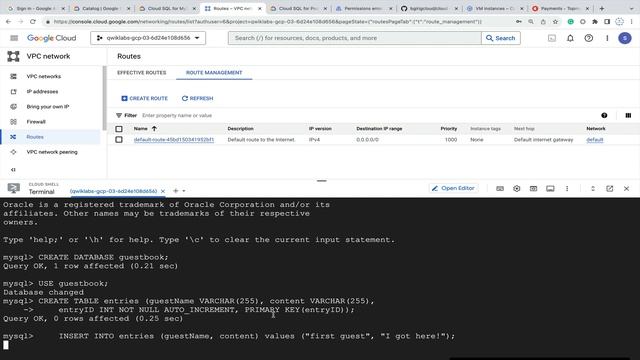The image size is (640, 360).
Task: Select Routes sidebar item
Action: (x=51, y=137)
